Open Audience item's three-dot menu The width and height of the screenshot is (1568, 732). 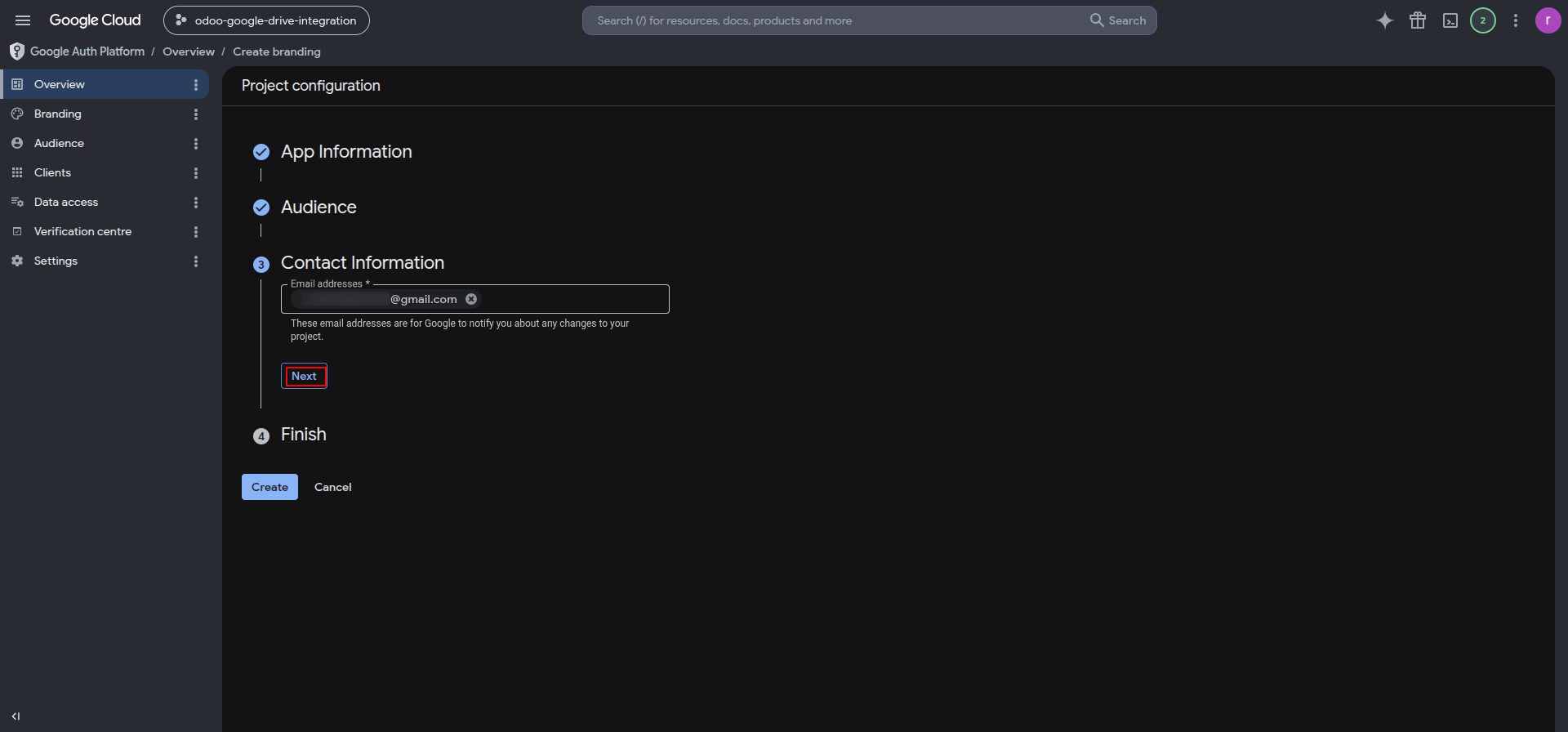point(196,143)
